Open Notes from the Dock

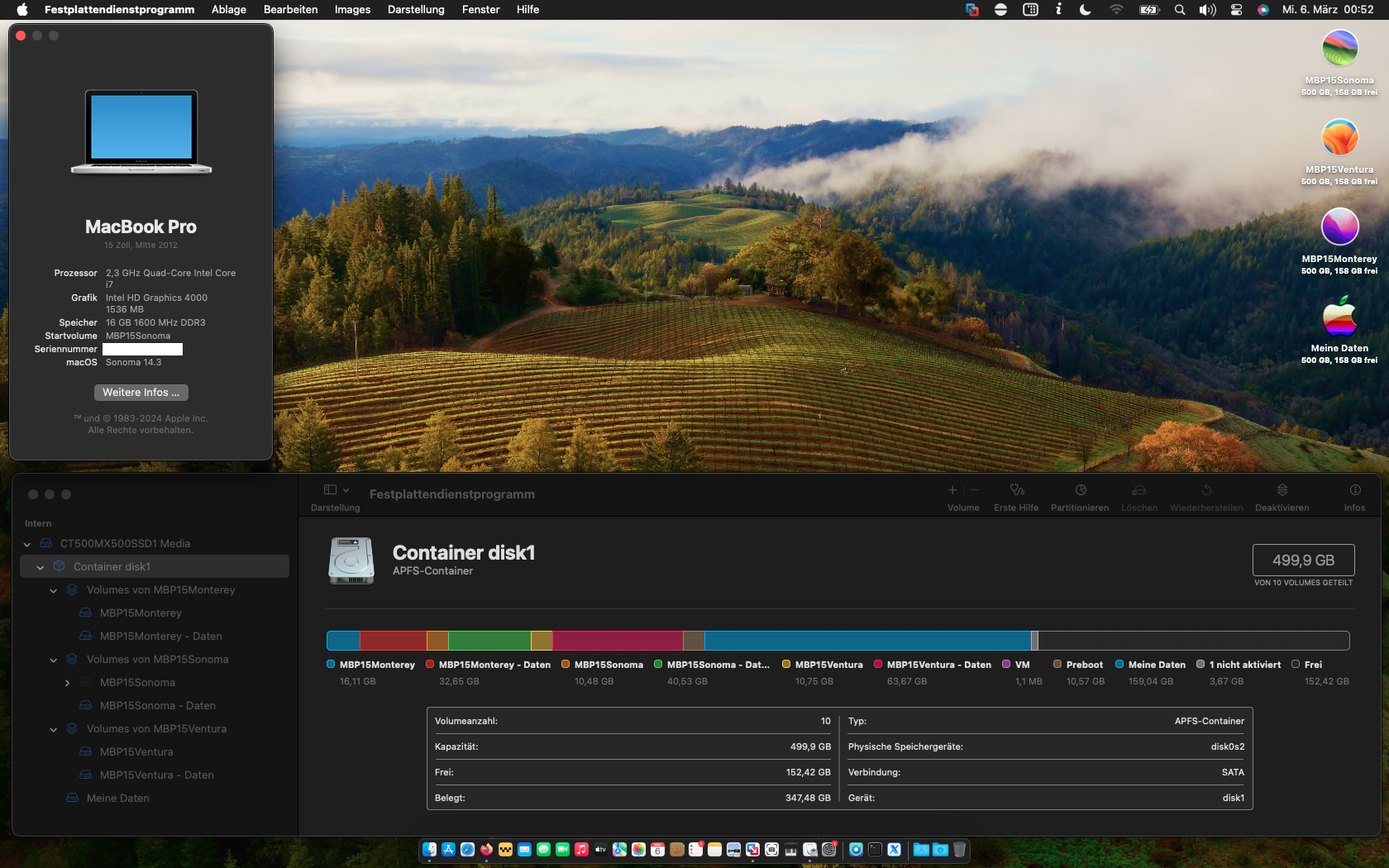click(x=714, y=849)
